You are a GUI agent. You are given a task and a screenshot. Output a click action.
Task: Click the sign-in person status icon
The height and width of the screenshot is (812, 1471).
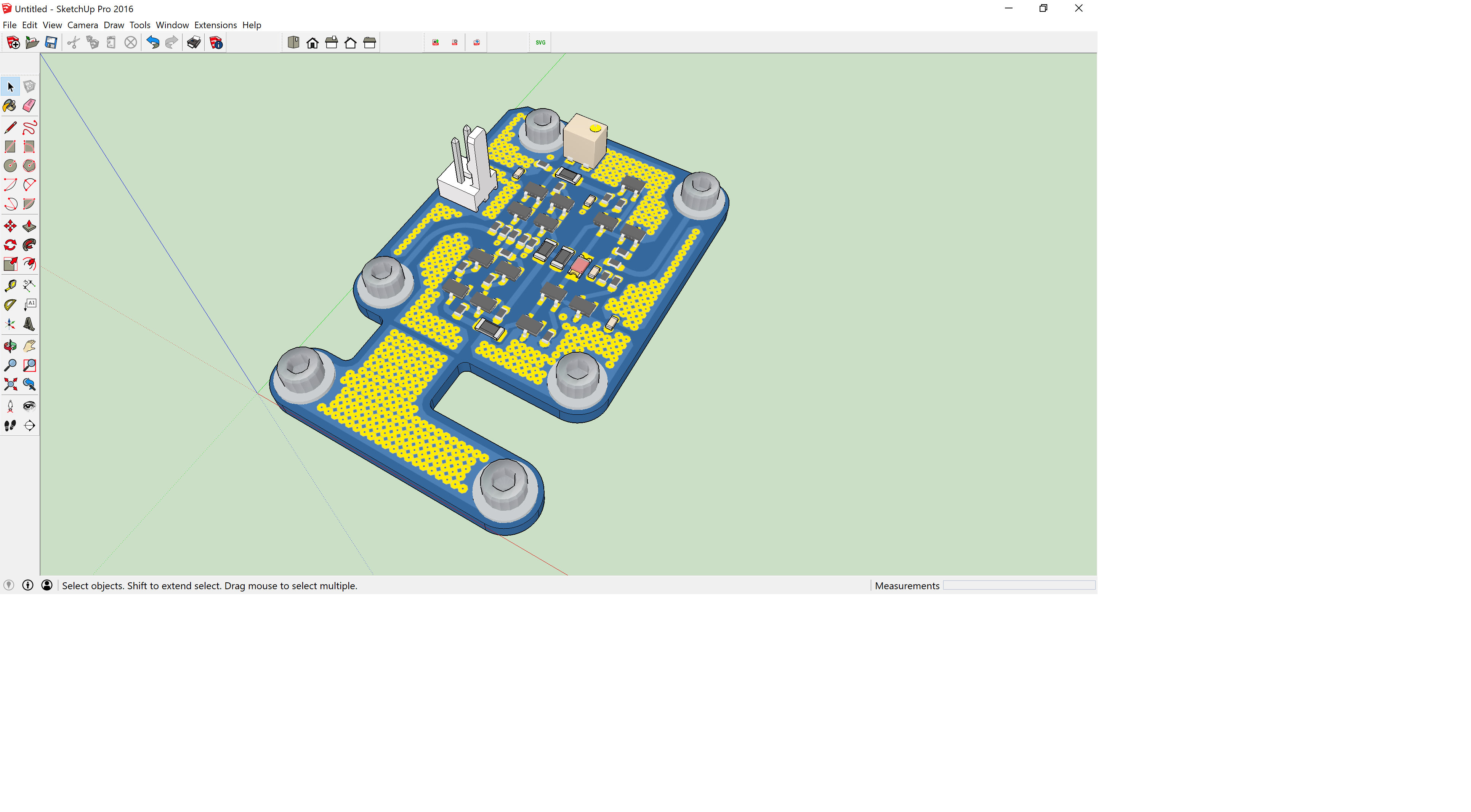[x=47, y=585]
